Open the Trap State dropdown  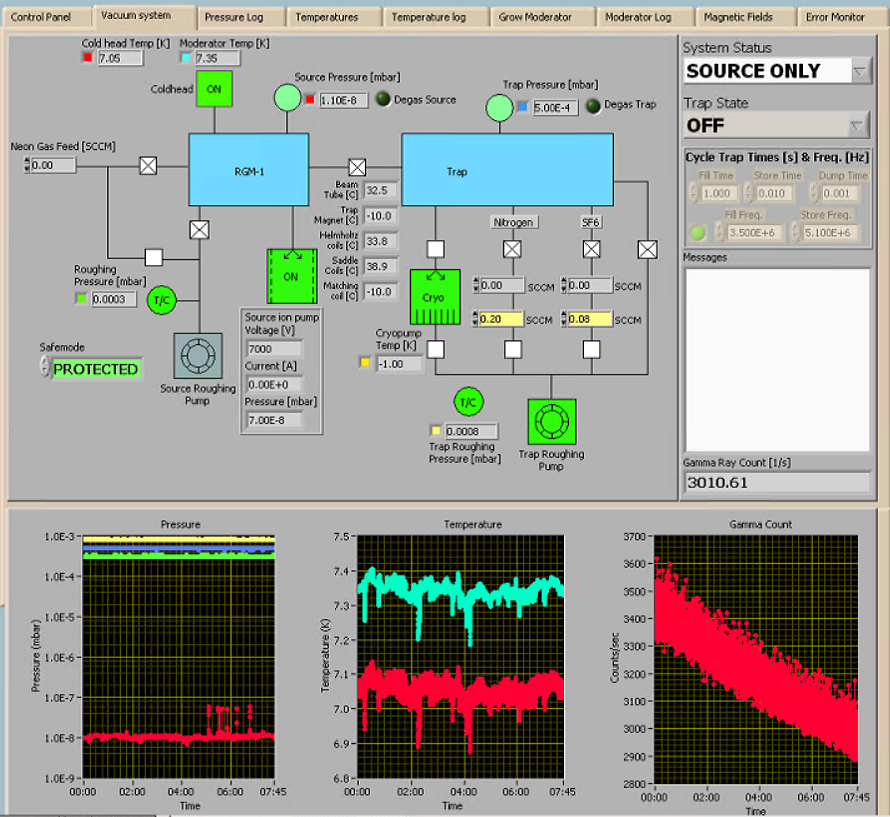coord(858,126)
